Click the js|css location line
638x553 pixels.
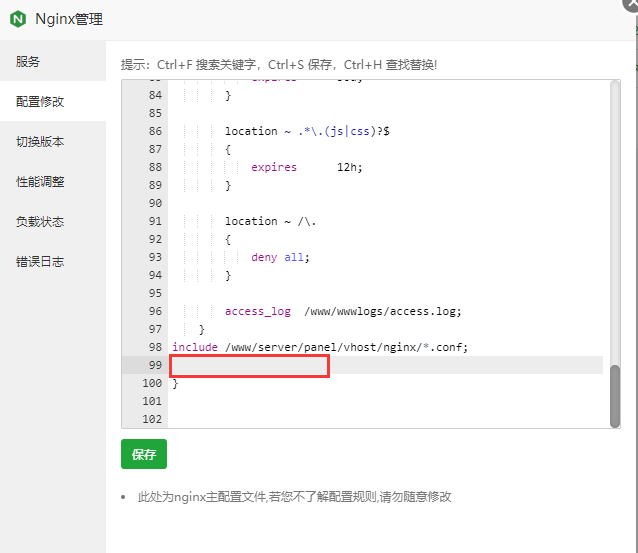pos(307,131)
